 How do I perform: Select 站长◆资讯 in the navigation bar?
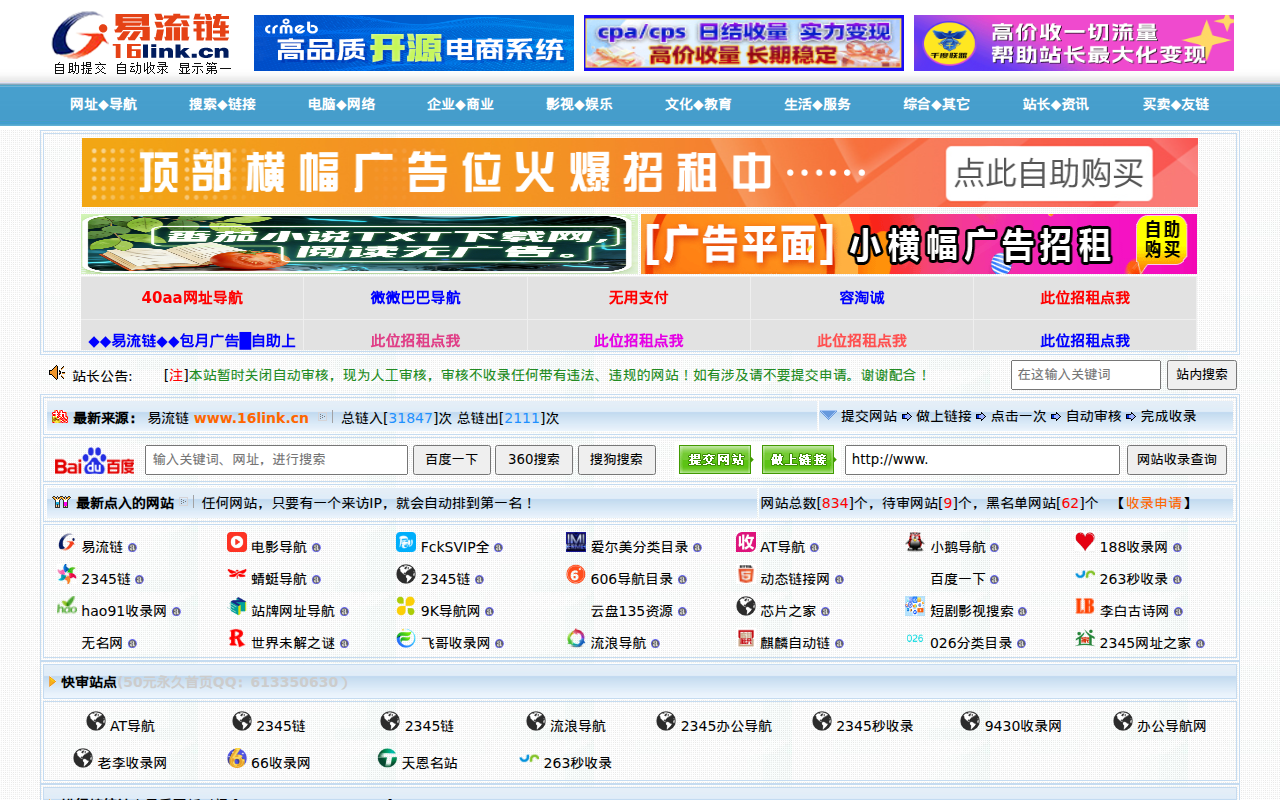point(1055,104)
